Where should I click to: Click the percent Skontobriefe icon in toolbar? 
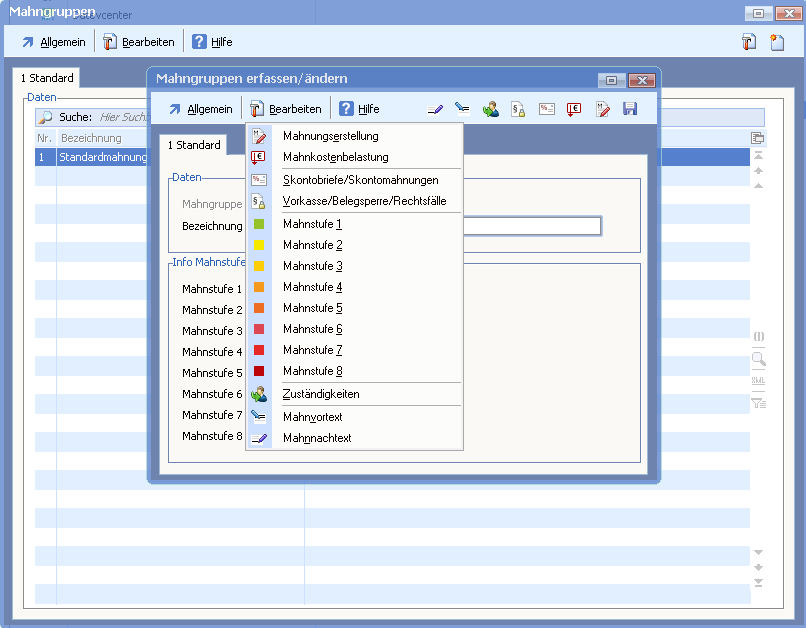pos(546,109)
